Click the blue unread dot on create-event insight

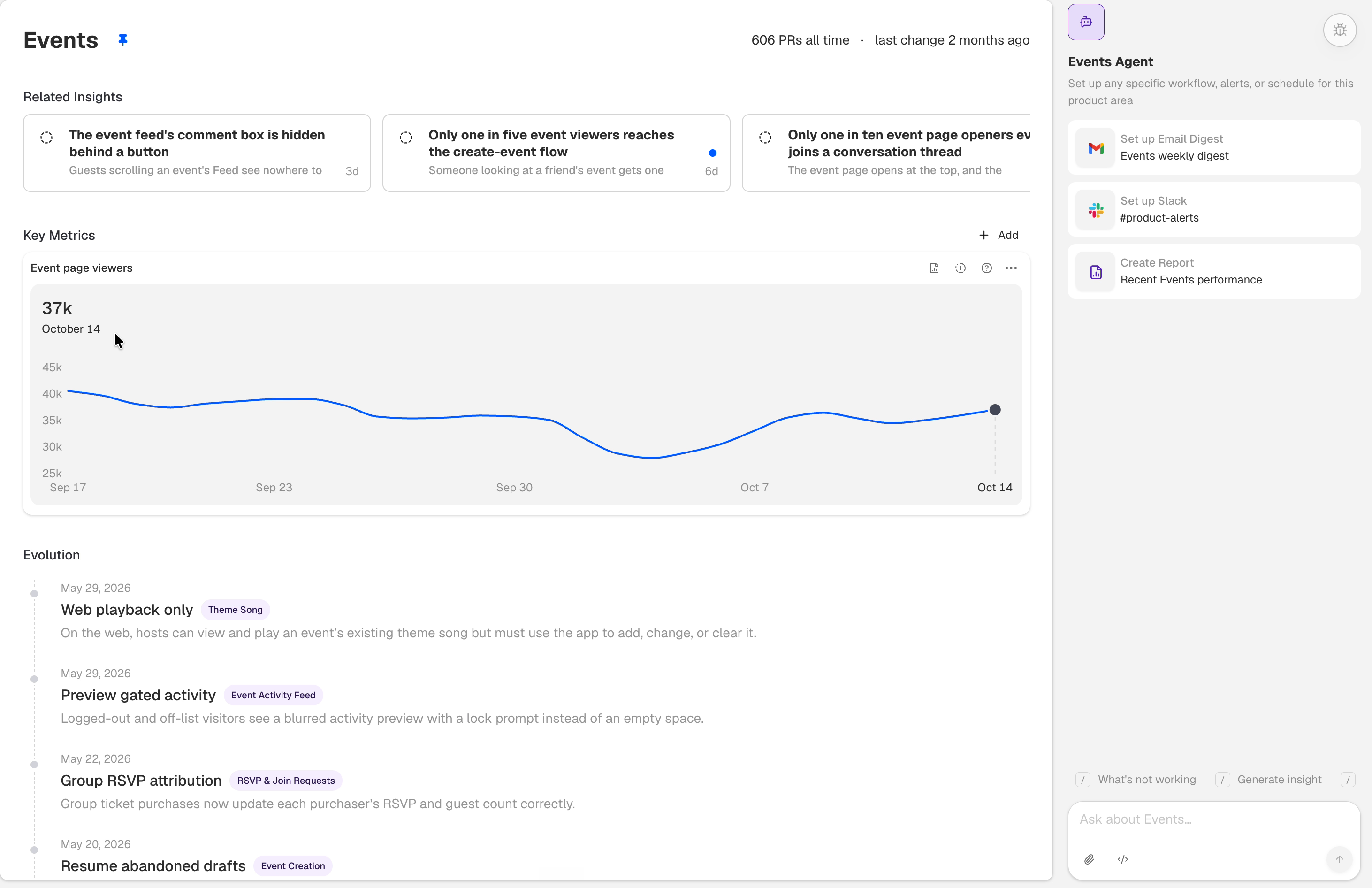pos(713,153)
